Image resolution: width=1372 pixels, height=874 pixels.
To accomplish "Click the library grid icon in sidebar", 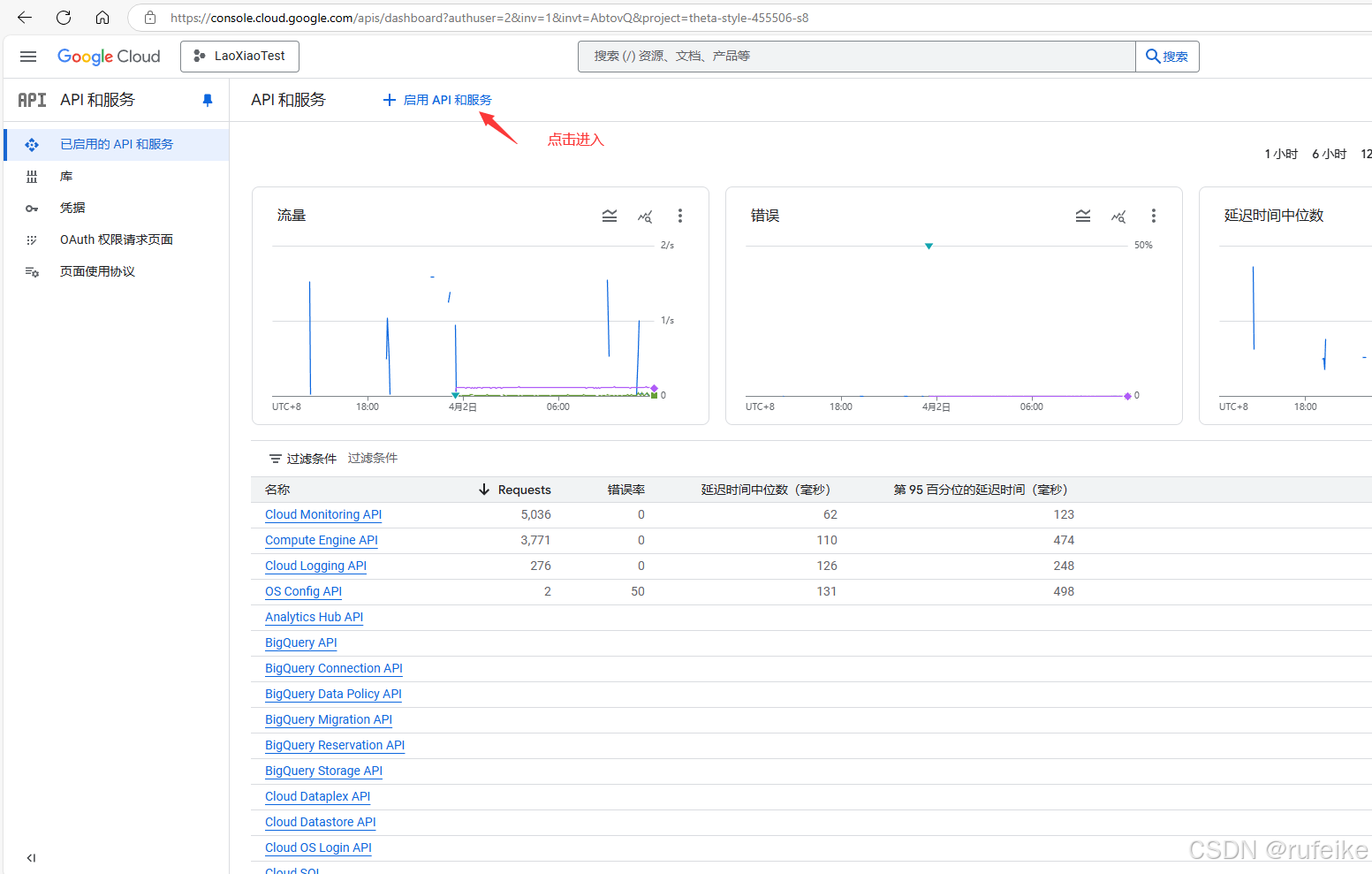I will (32, 177).
